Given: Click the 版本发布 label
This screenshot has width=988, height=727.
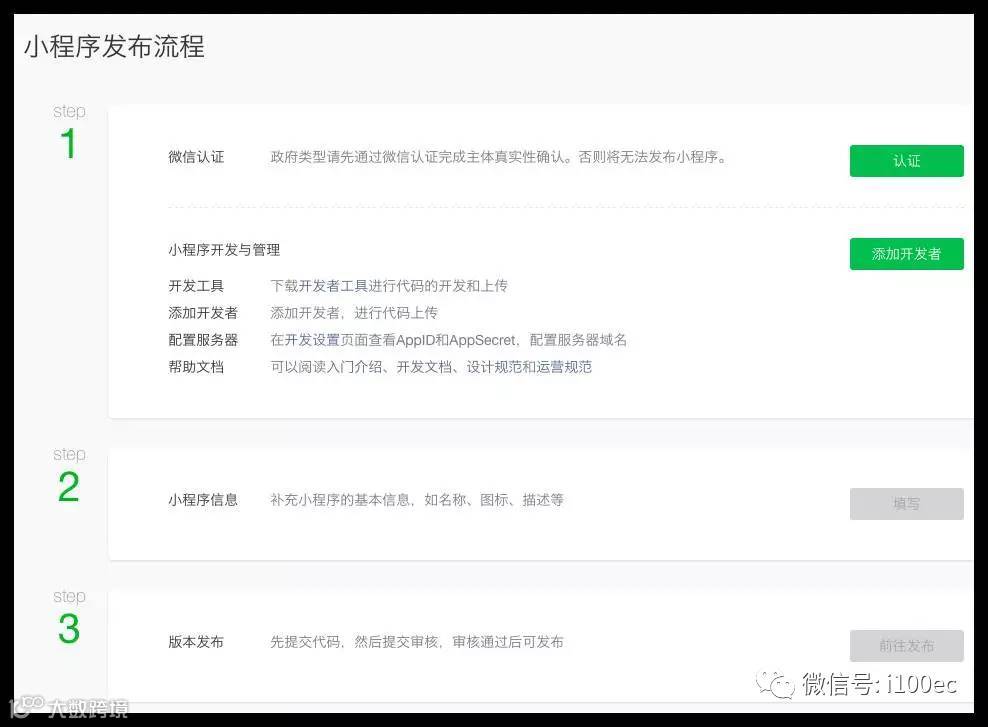Looking at the screenshot, I should [x=196, y=642].
